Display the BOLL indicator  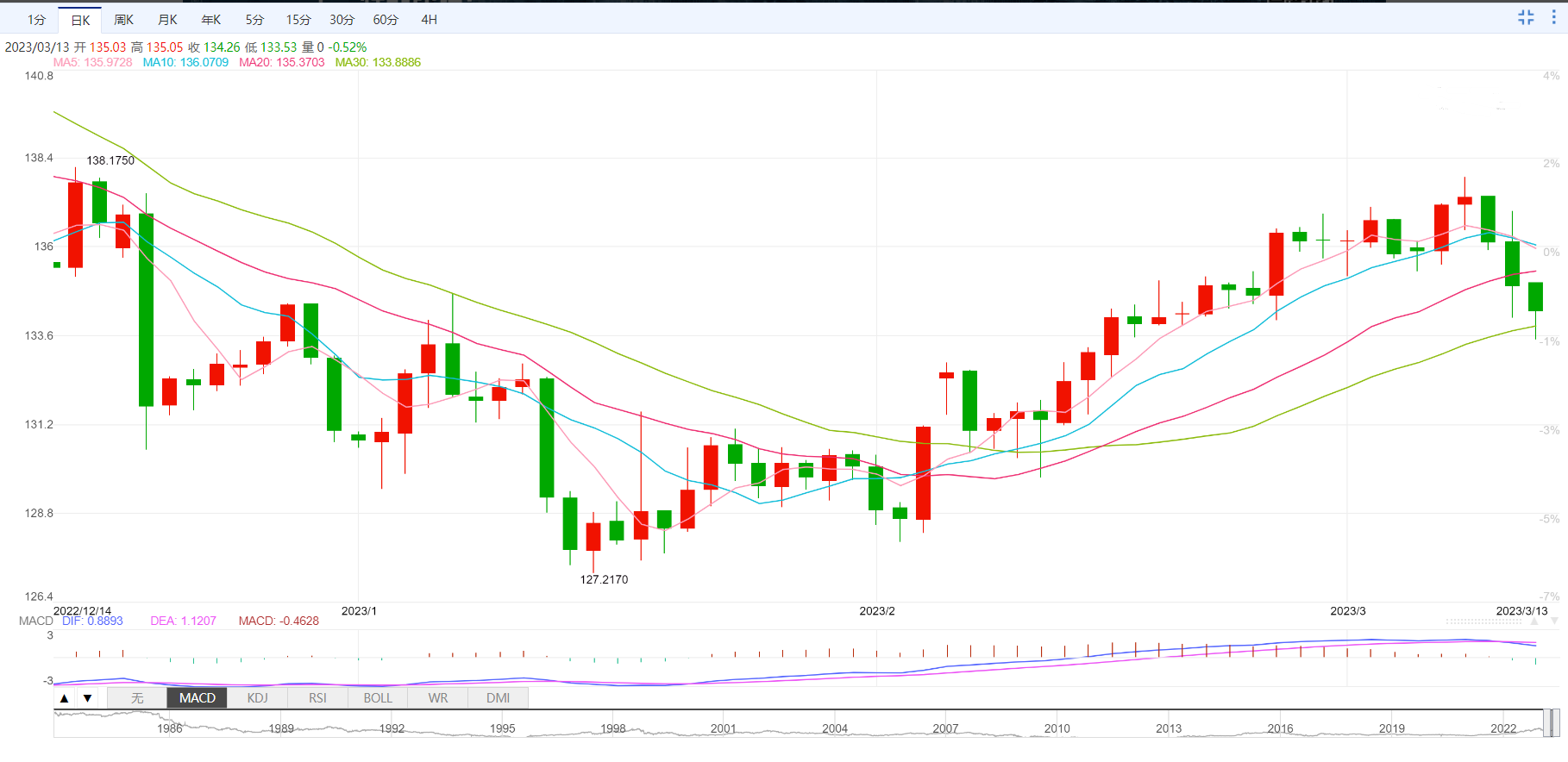click(378, 698)
